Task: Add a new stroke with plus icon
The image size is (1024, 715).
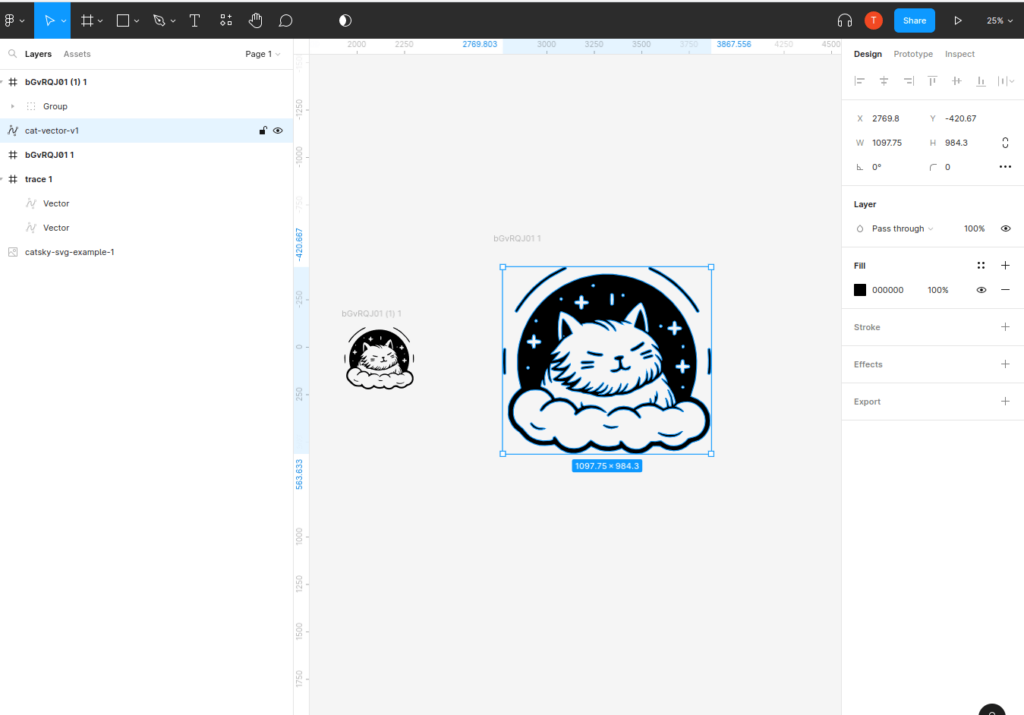Action: point(1005,327)
